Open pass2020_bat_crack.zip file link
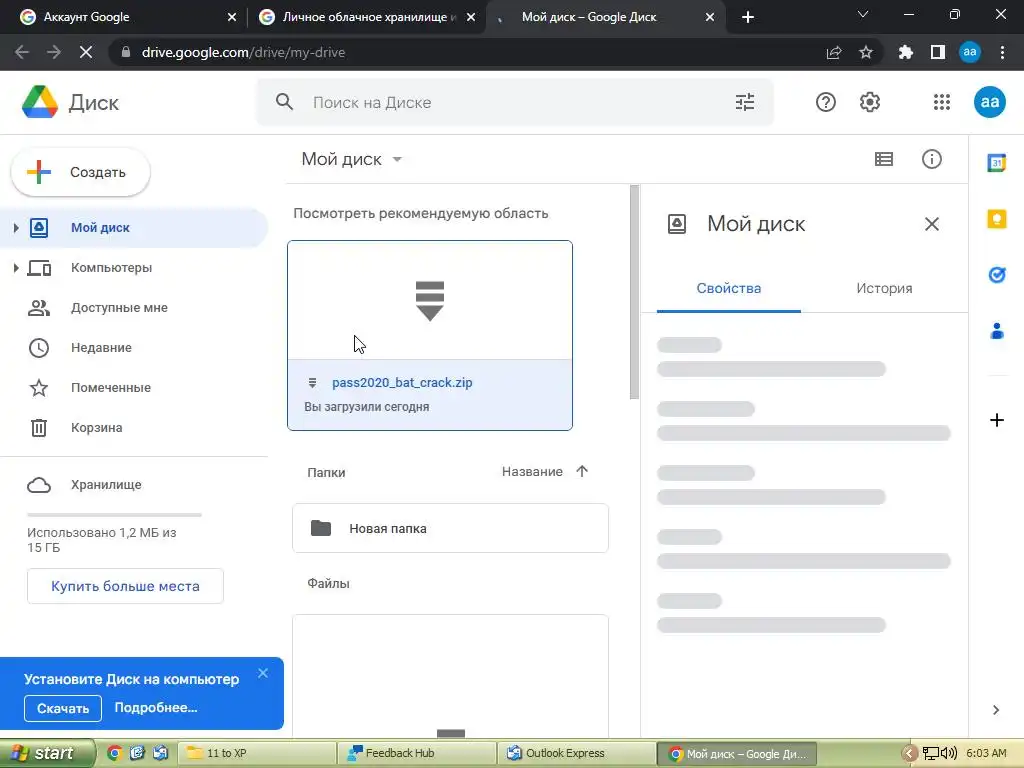Viewport: 1024px width, 768px height. tap(402, 383)
